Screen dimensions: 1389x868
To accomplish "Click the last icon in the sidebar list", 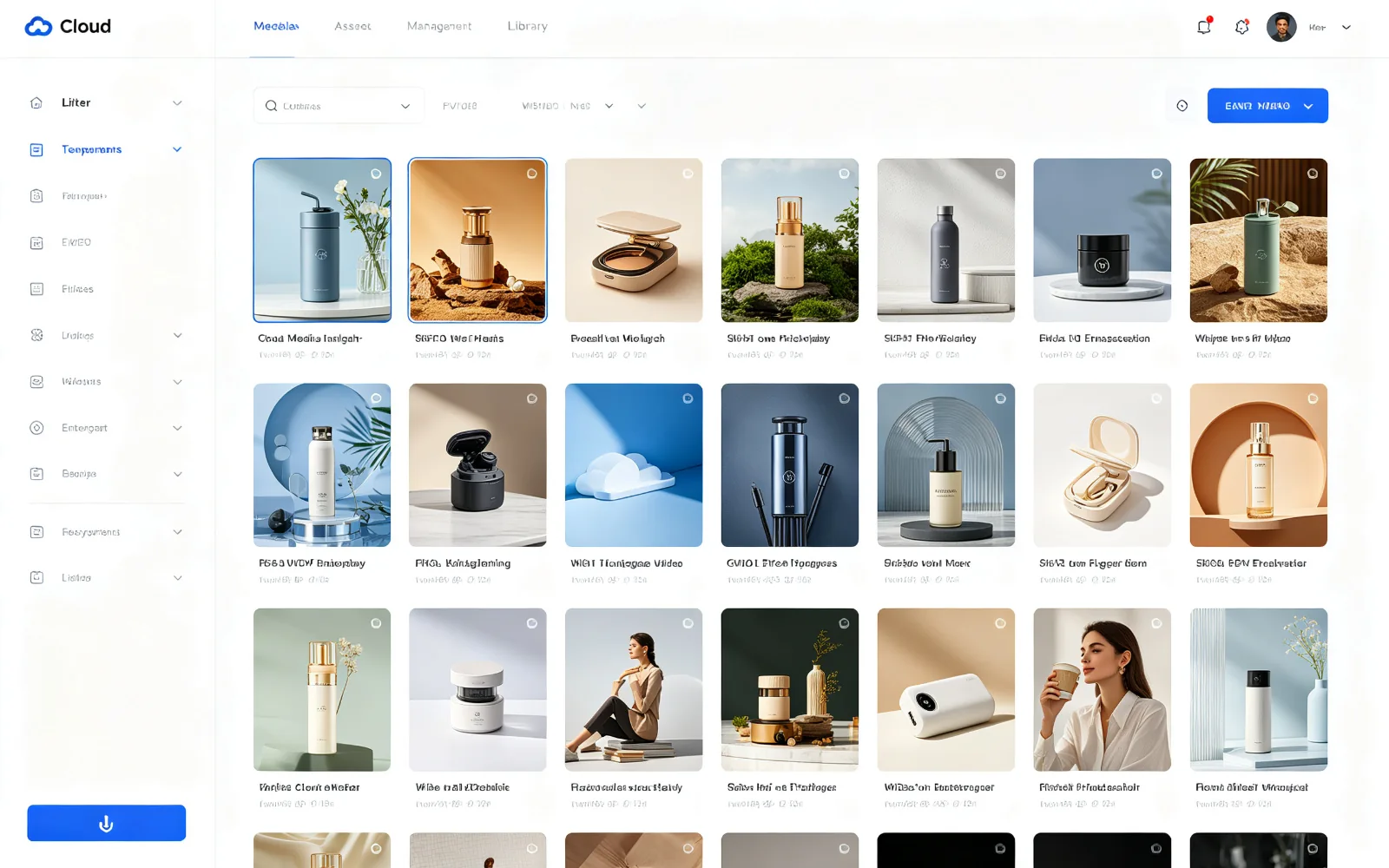I will pyautogui.click(x=36, y=577).
